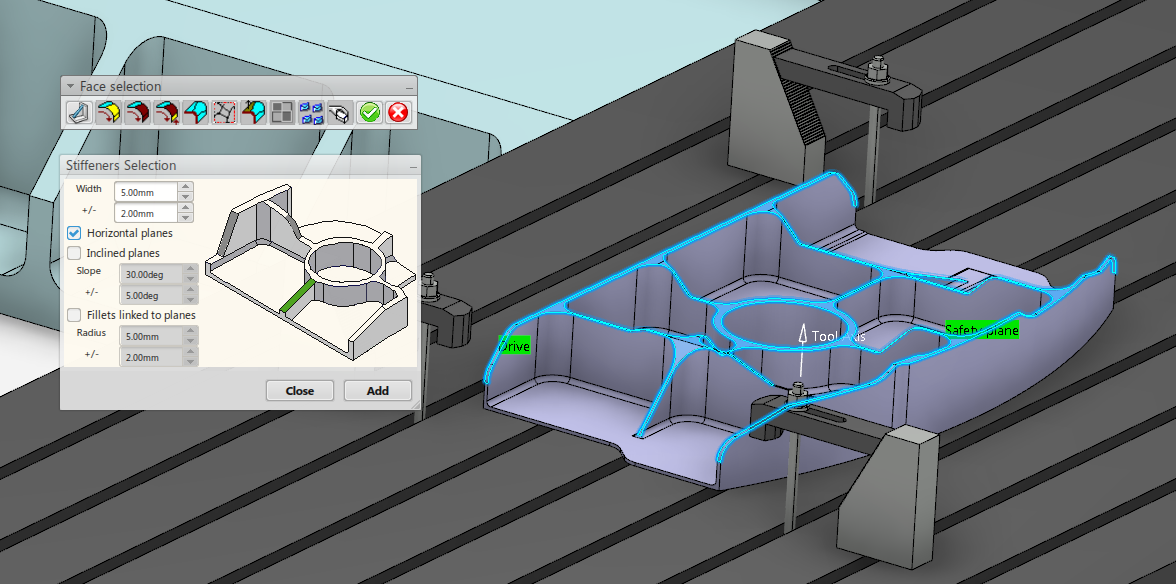Select the first face selection tool icon
Viewport: 1176px width, 584px height.
(x=79, y=112)
